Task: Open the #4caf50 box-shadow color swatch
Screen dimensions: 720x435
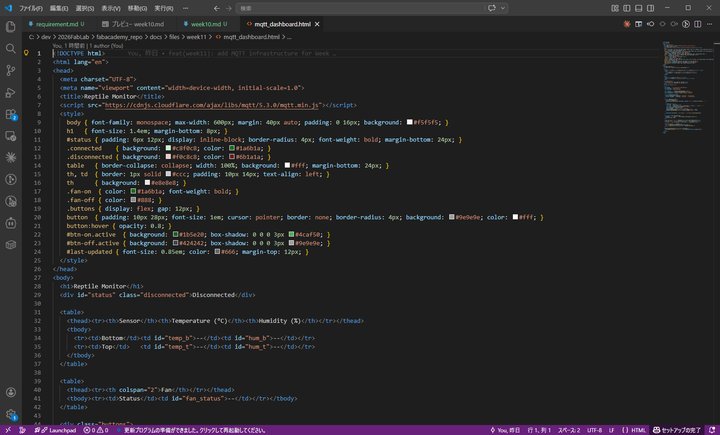Action: [291, 234]
